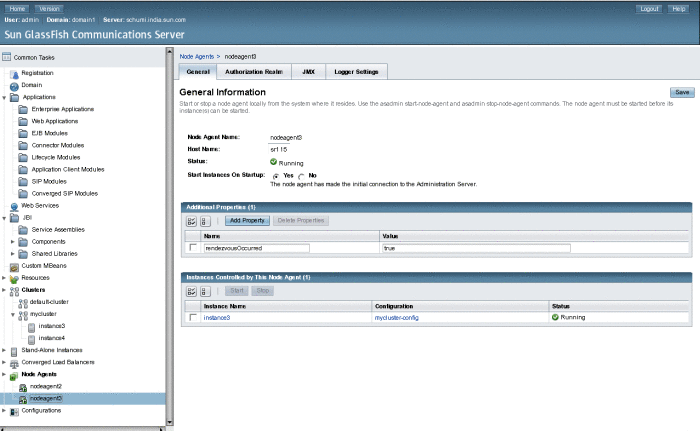Image resolution: width=700 pixels, height=431 pixels.
Task: Click the Clusters icon
Action: (x=14, y=291)
